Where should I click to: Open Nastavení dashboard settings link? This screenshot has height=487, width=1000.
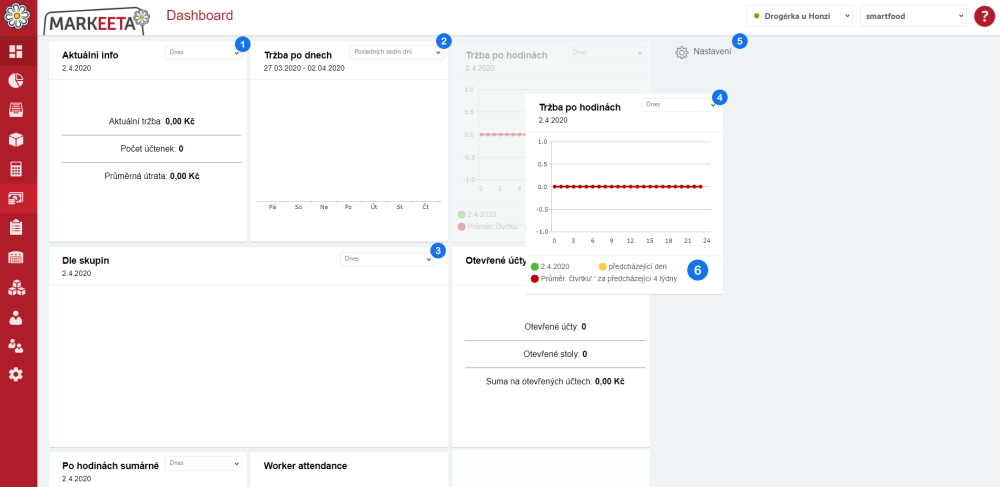[712, 52]
